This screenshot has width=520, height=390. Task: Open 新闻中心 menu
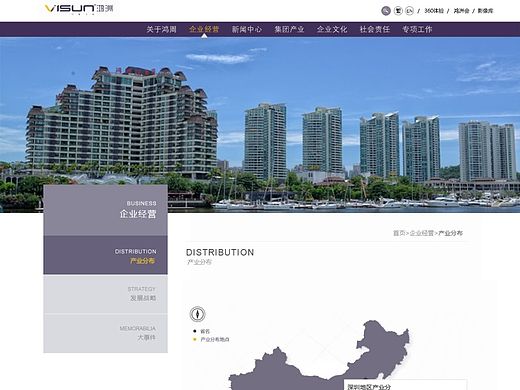tap(247, 29)
